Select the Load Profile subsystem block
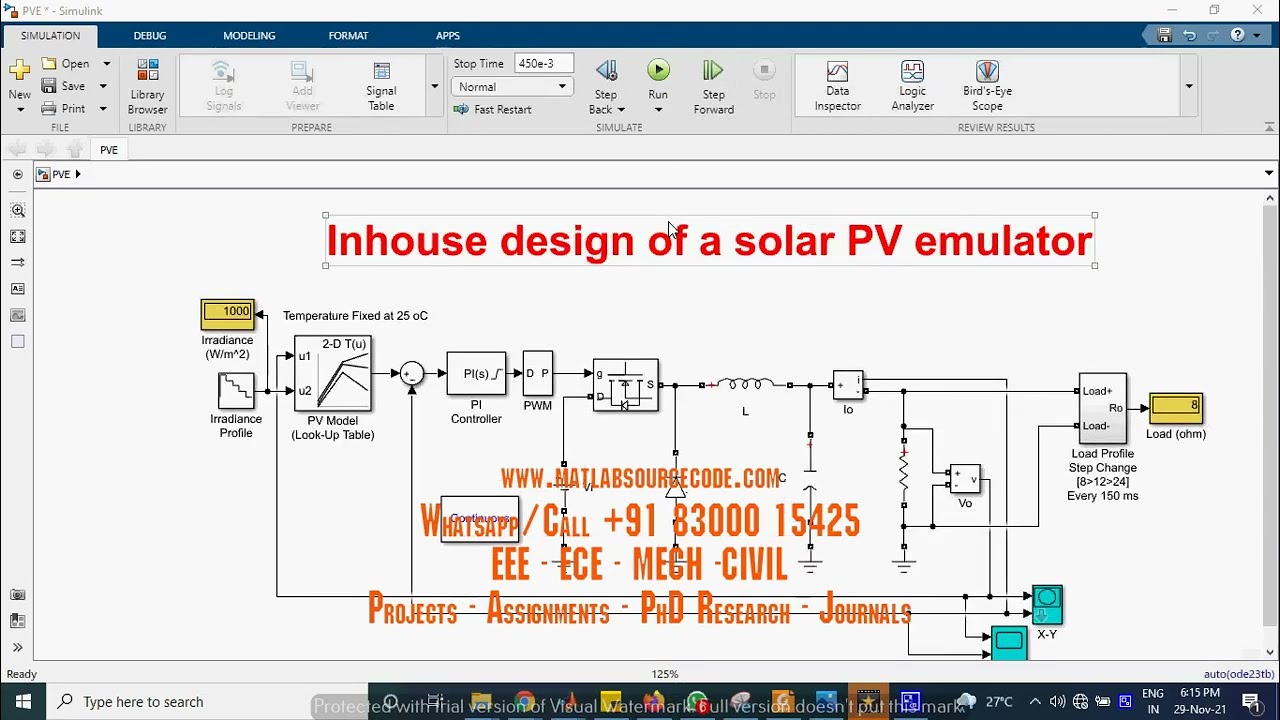Screen dimensions: 1280x720 tap(1103, 408)
